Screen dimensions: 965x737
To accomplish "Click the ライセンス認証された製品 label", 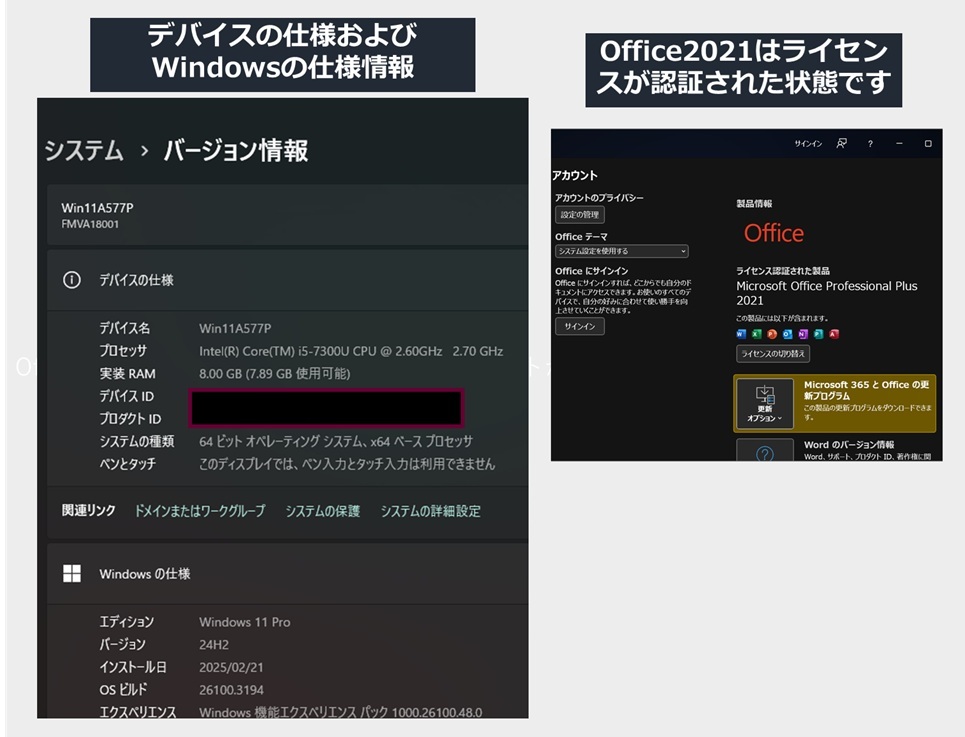I will click(x=783, y=271).
